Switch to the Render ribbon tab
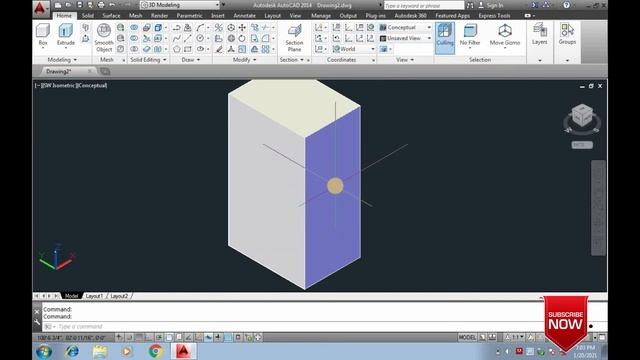The image size is (640, 360). pyautogui.click(x=160, y=16)
